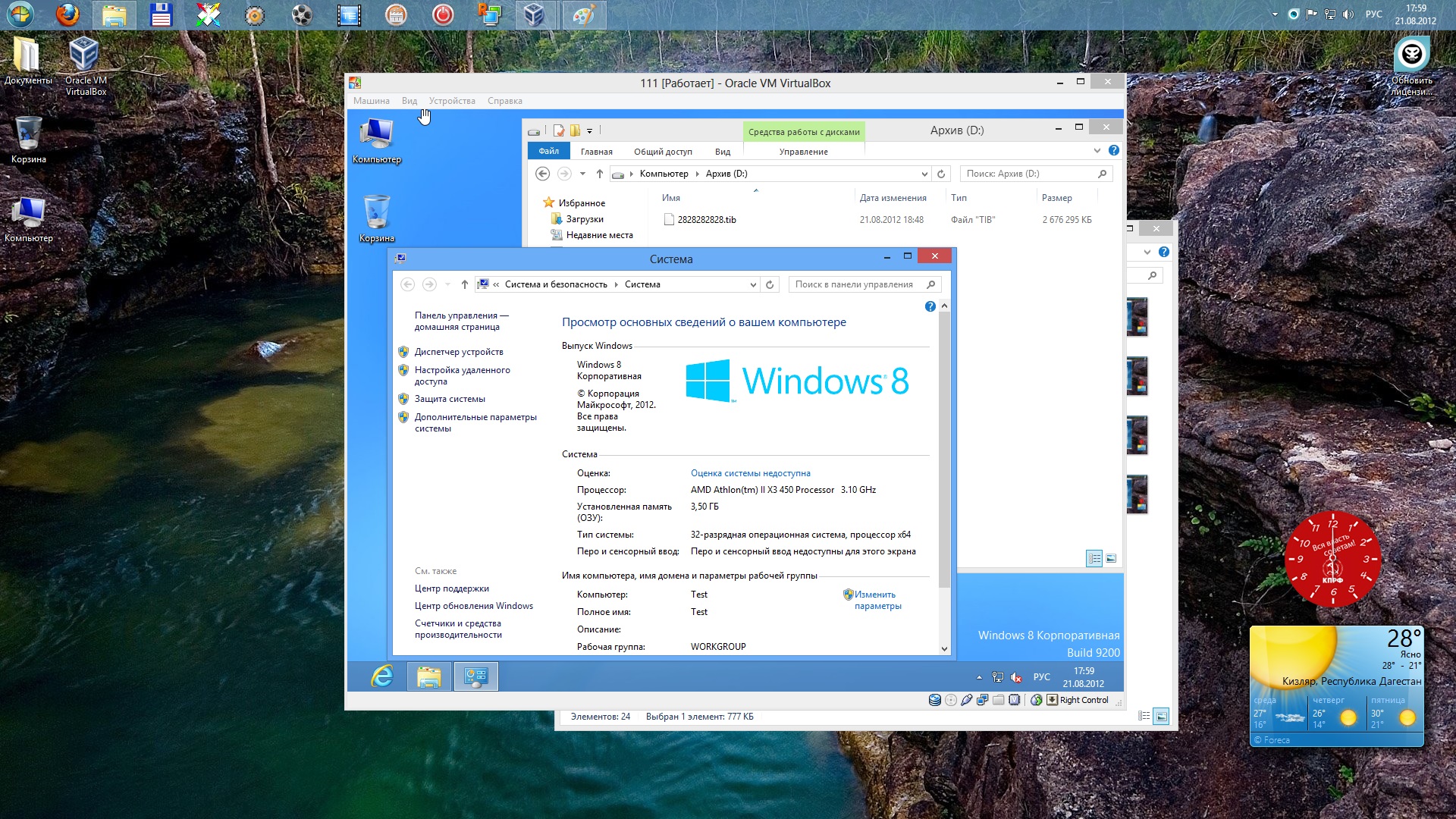The image size is (1456, 819).
Task: Click the VirtualBox shared folders indicator
Action: pyautogui.click(x=999, y=700)
